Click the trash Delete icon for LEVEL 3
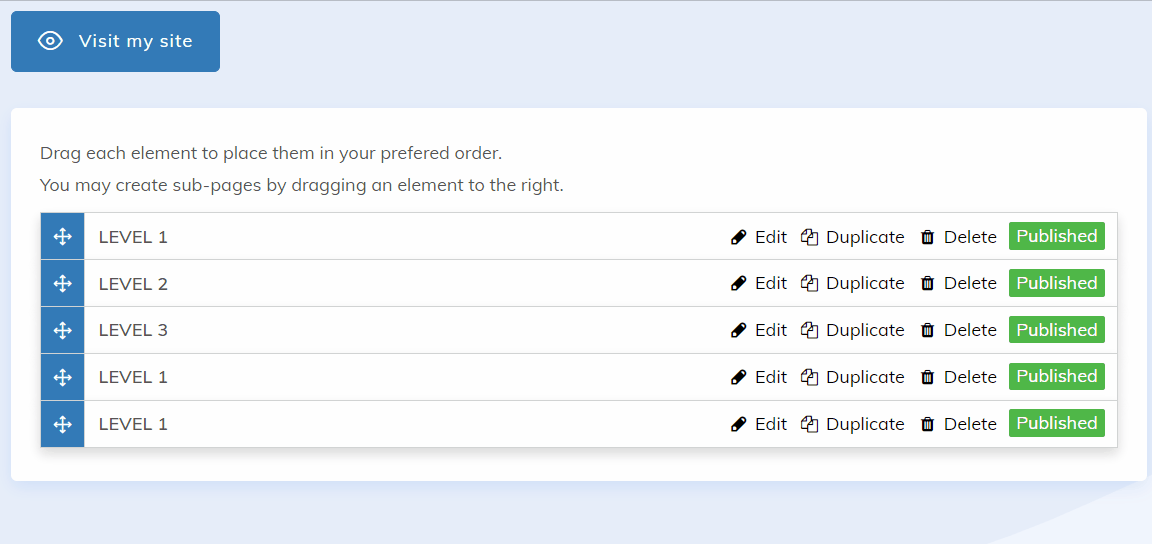Viewport: 1152px width, 544px height. [927, 331]
